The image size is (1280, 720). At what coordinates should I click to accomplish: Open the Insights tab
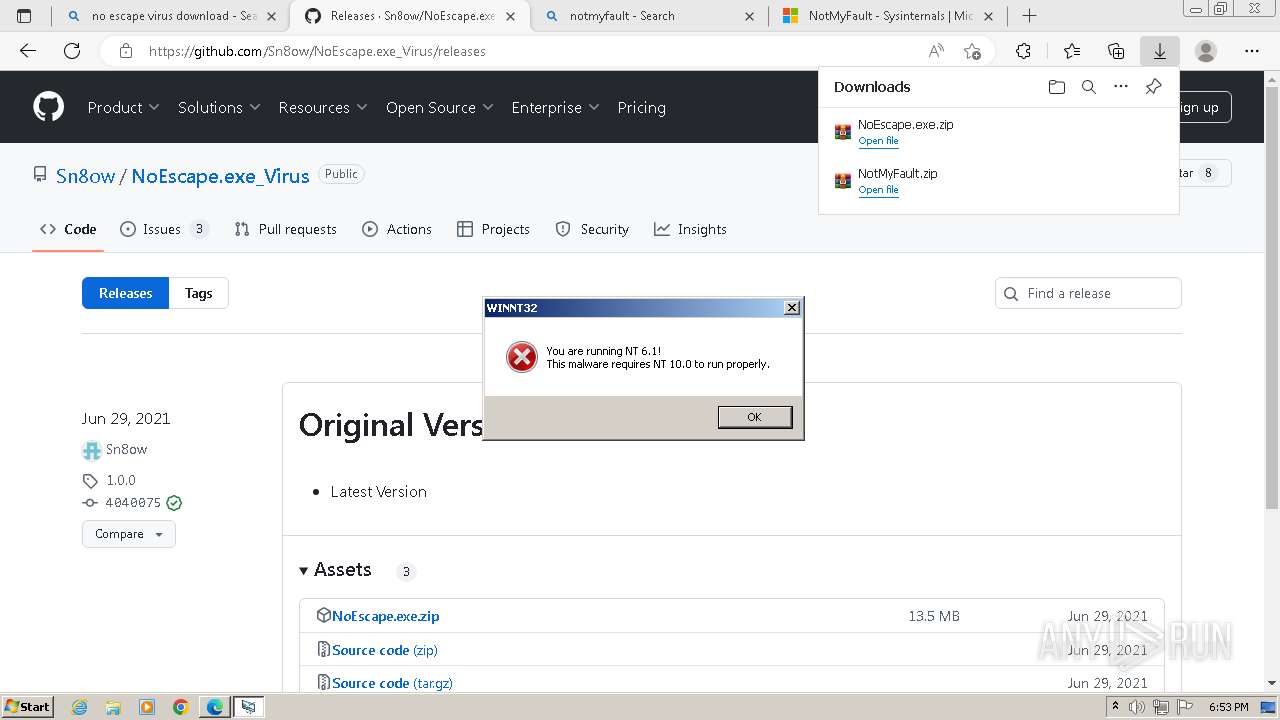[690, 229]
